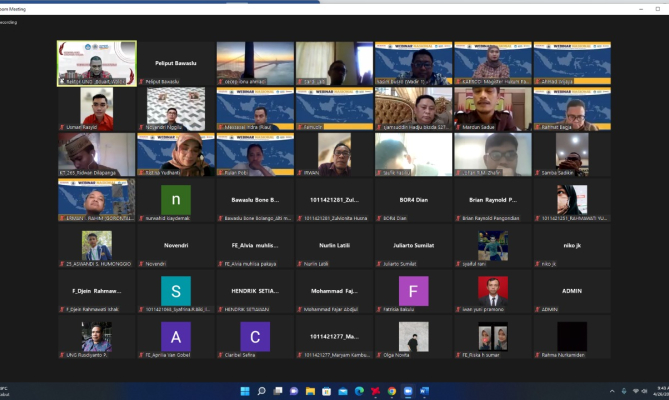Viewport: 669px width, 400px height.
Task: Click the purple "A" avatar of Aprilia
Action: [176, 336]
